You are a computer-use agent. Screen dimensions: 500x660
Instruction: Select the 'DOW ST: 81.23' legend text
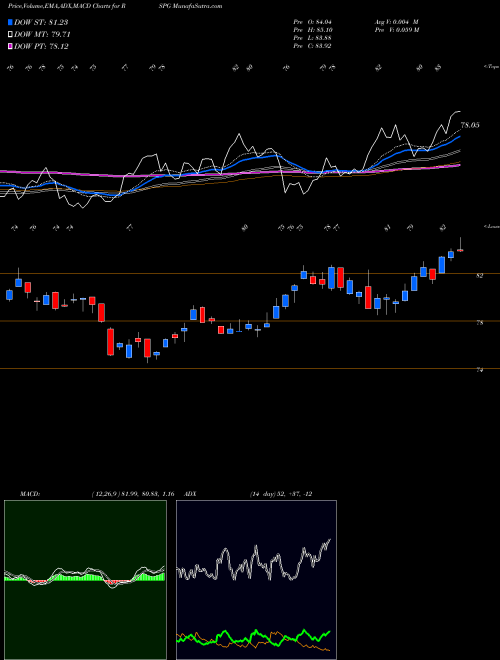click(41, 22)
